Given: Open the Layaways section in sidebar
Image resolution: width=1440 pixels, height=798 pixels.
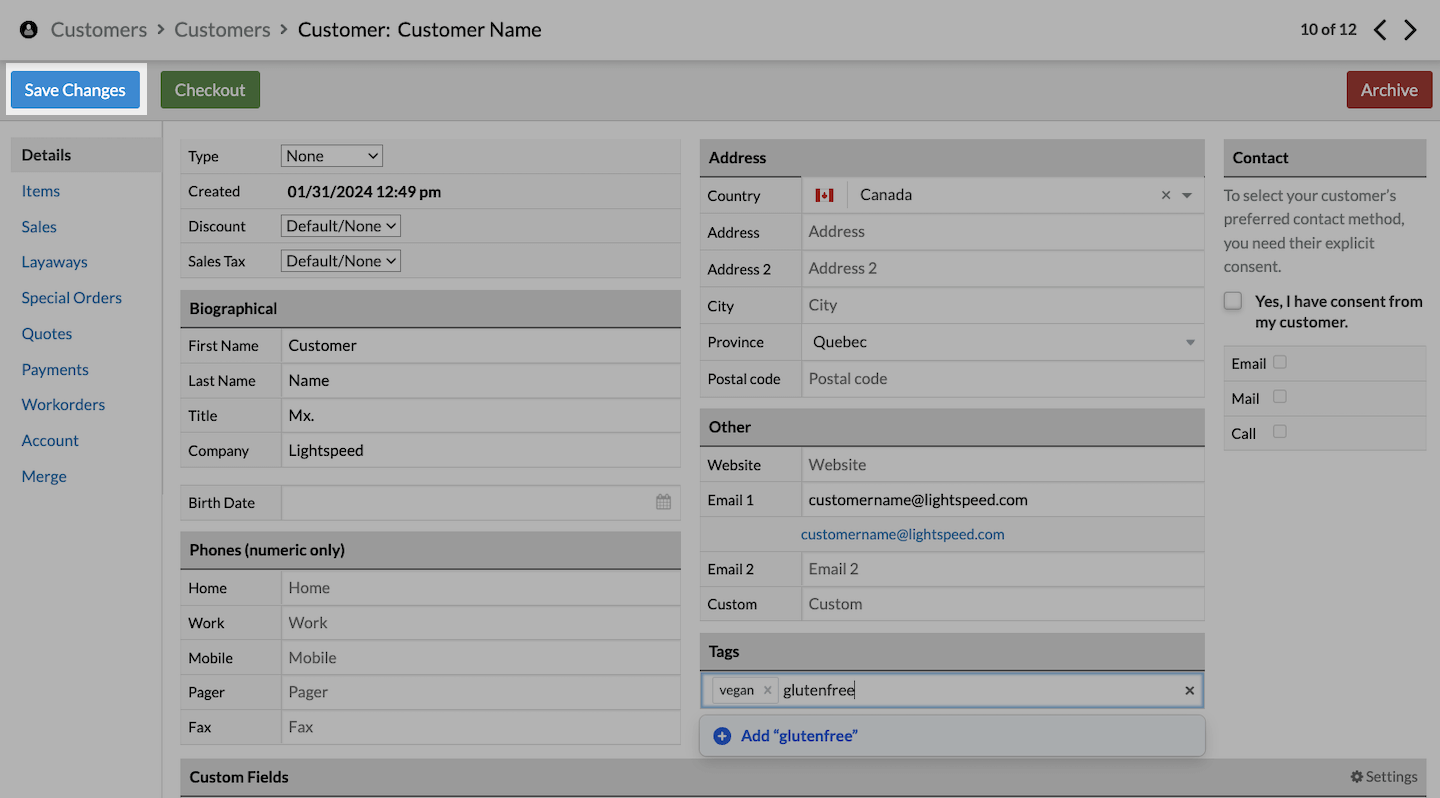Looking at the screenshot, I should (55, 262).
